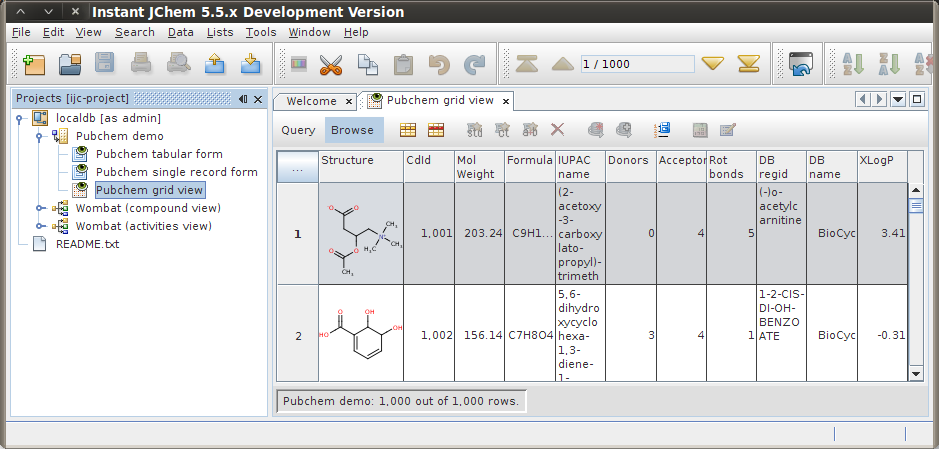Switch to Query mode

[298, 130]
